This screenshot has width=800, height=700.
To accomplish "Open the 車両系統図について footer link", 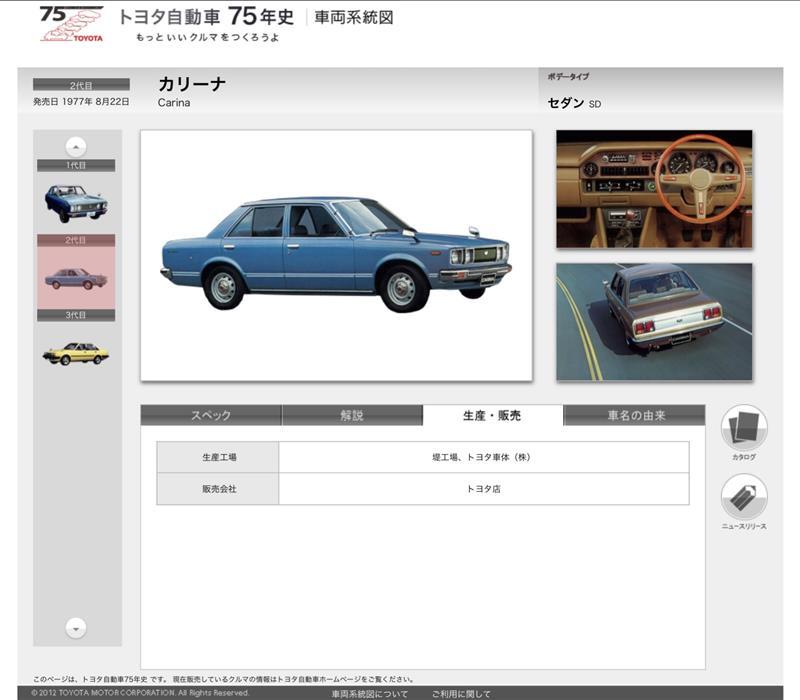I will (370, 694).
